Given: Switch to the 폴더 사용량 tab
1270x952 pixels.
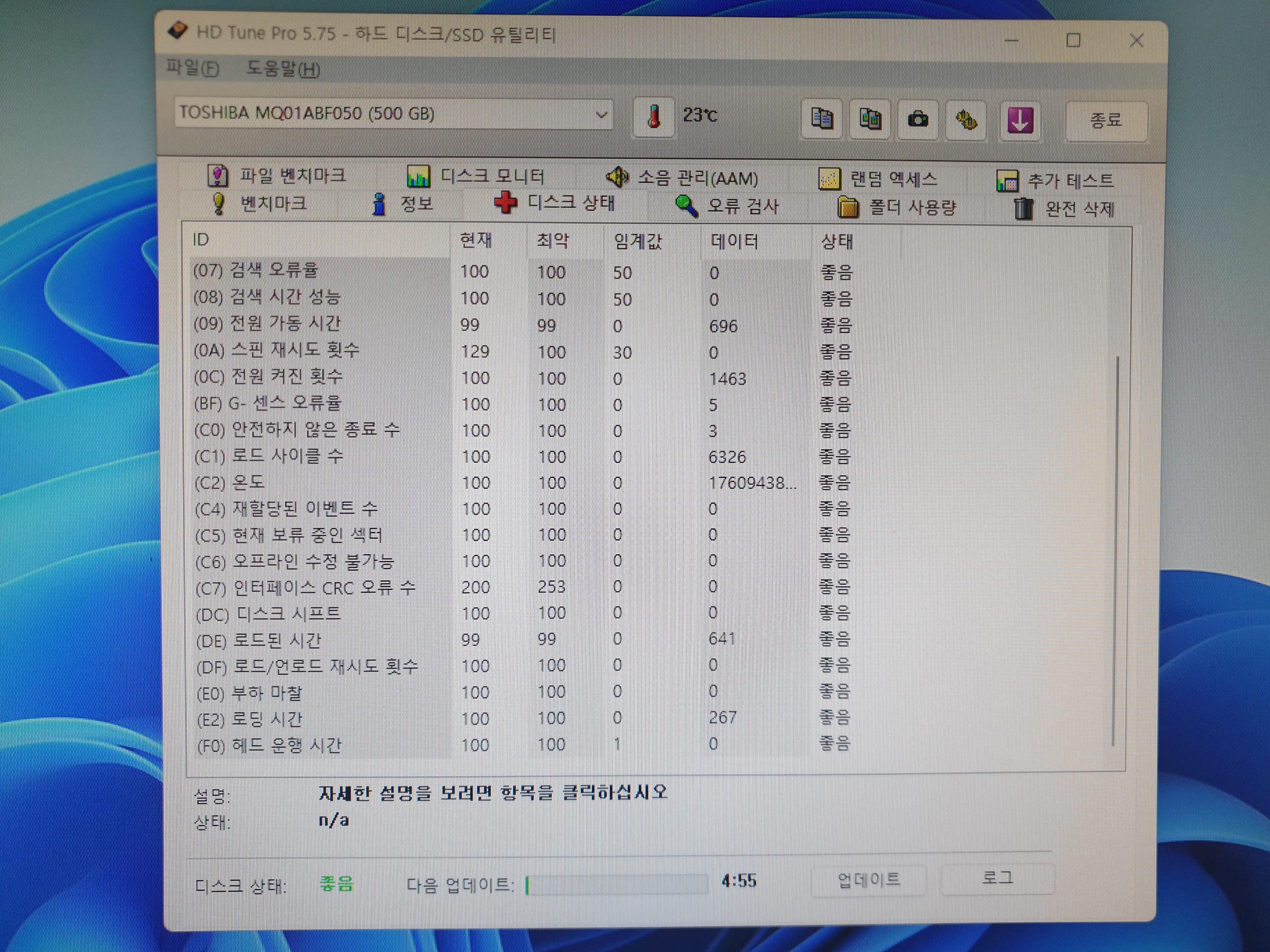Looking at the screenshot, I should pos(897,207).
